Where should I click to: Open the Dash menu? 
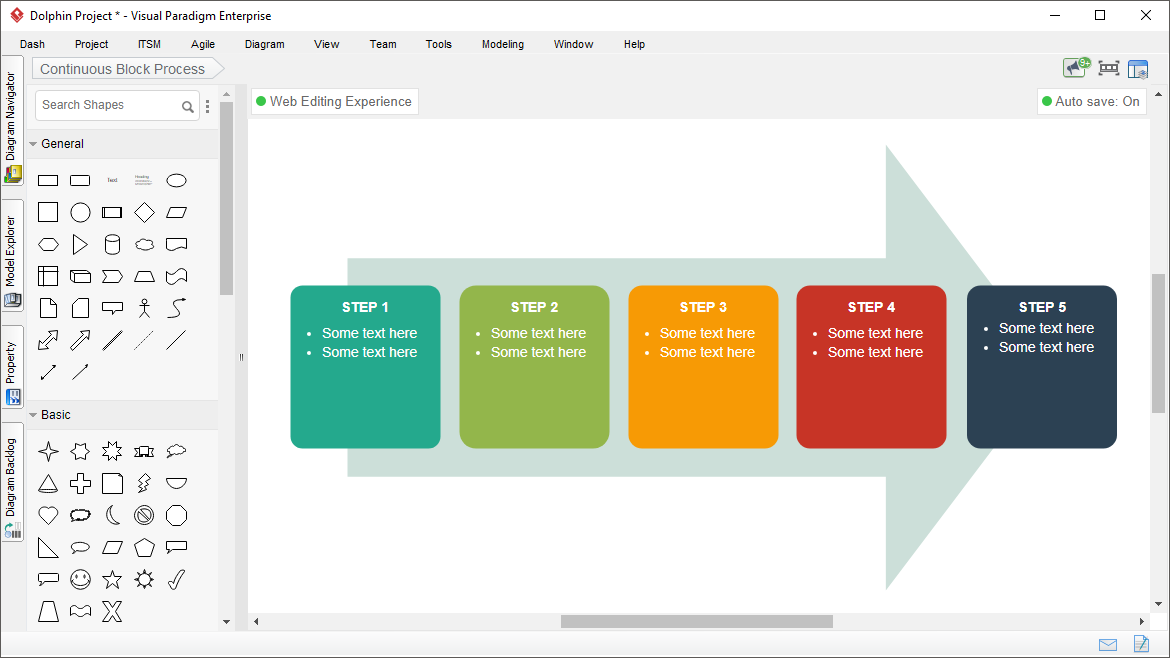pyautogui.click(x=32, y=44)
